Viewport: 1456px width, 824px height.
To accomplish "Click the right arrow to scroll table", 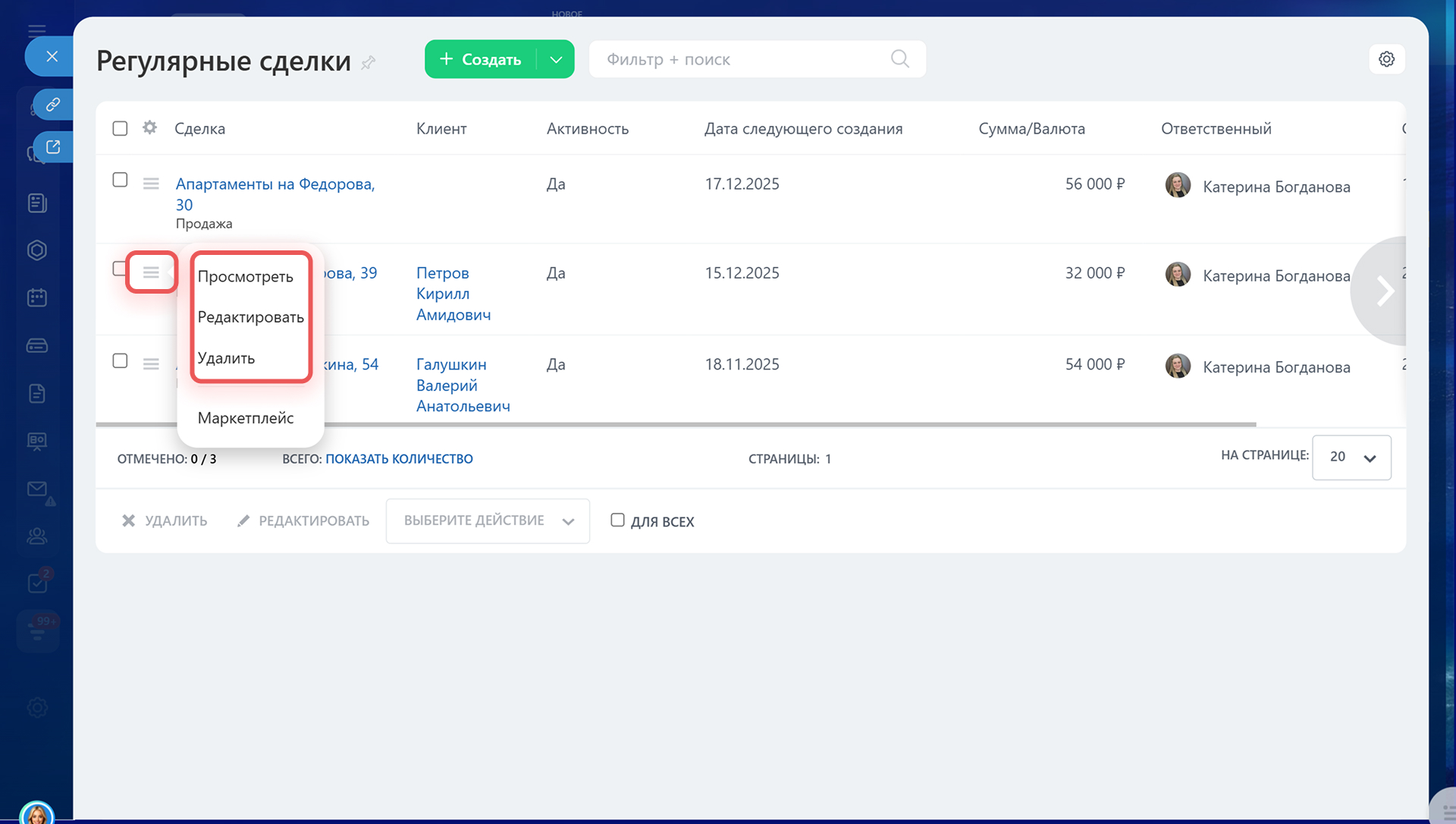I will [1385, 291].
